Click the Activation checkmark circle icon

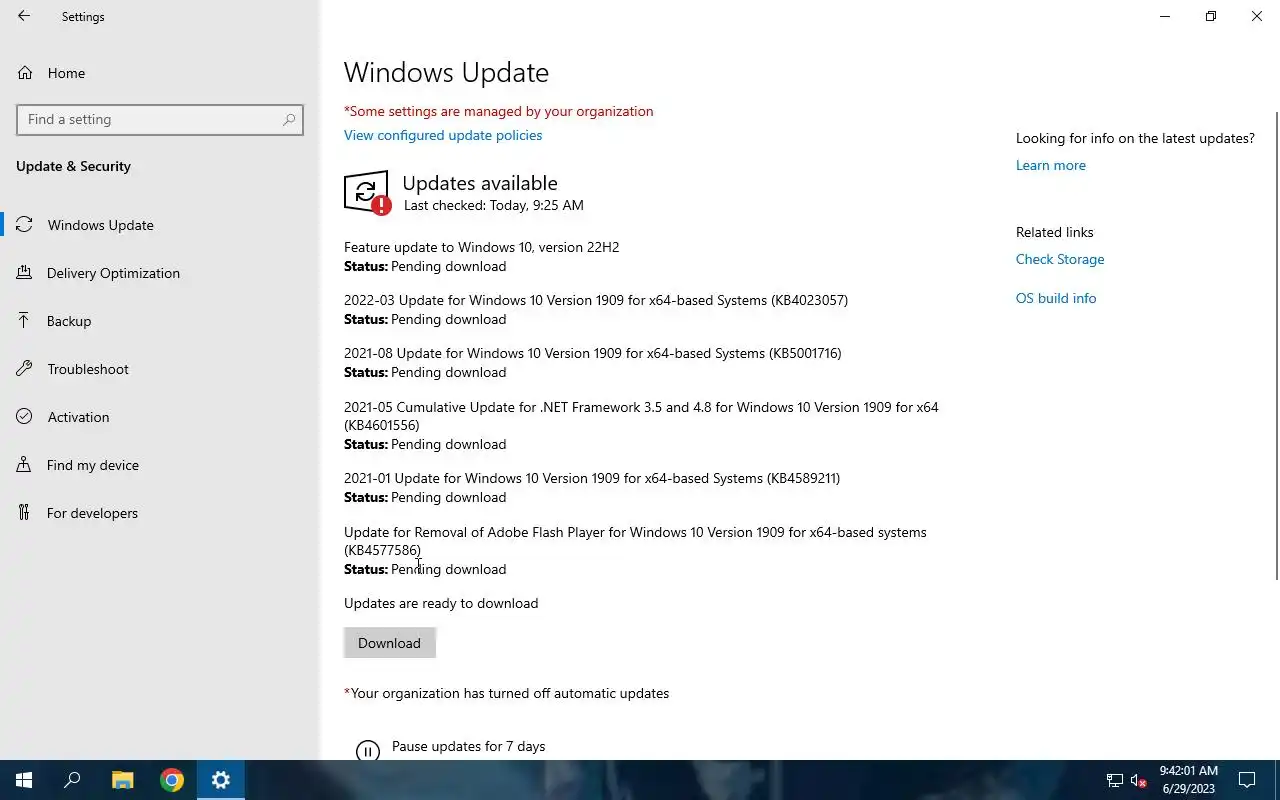point(24,416)
